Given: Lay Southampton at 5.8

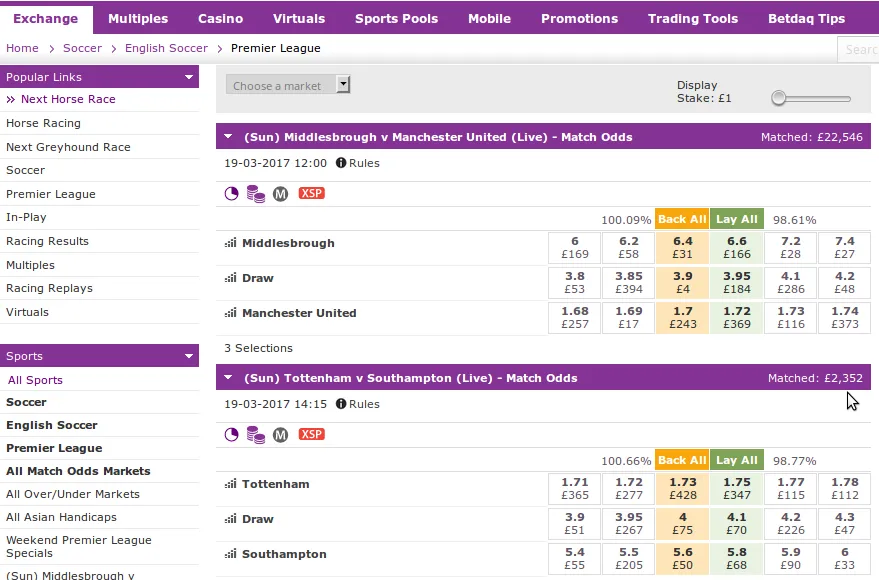Looking at the screenshot, I should pos(737,559).
